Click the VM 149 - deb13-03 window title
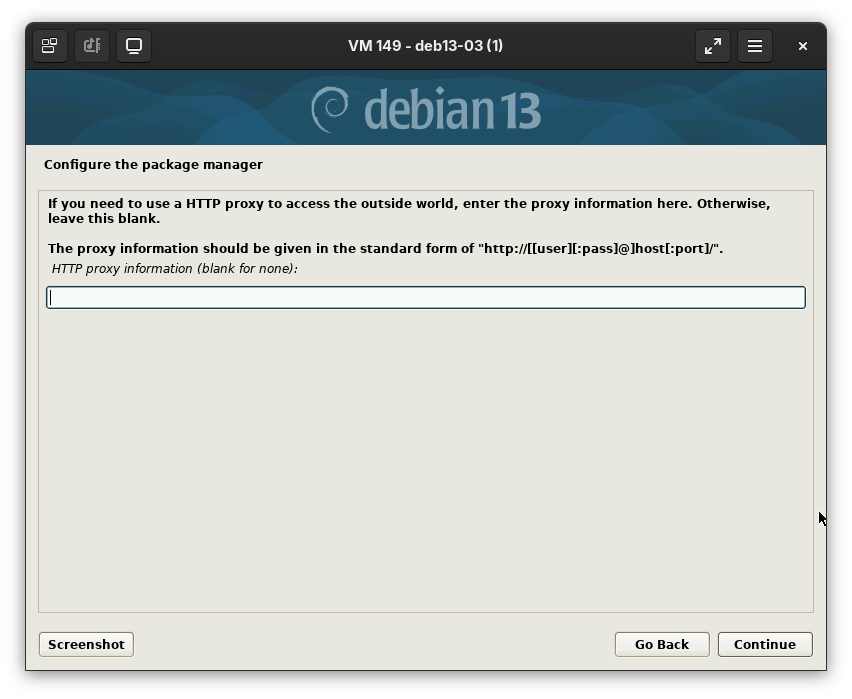Screen dimensions: 852x699 pos(425,46)
